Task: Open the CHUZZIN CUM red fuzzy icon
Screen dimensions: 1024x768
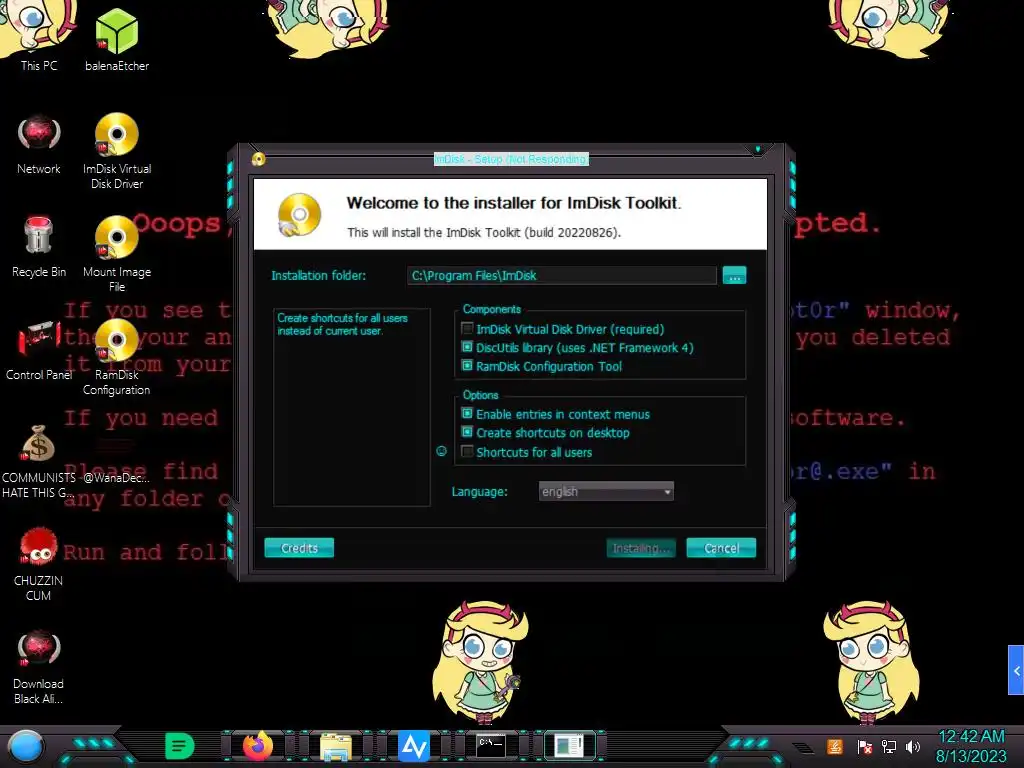Action: pos(39,564)
